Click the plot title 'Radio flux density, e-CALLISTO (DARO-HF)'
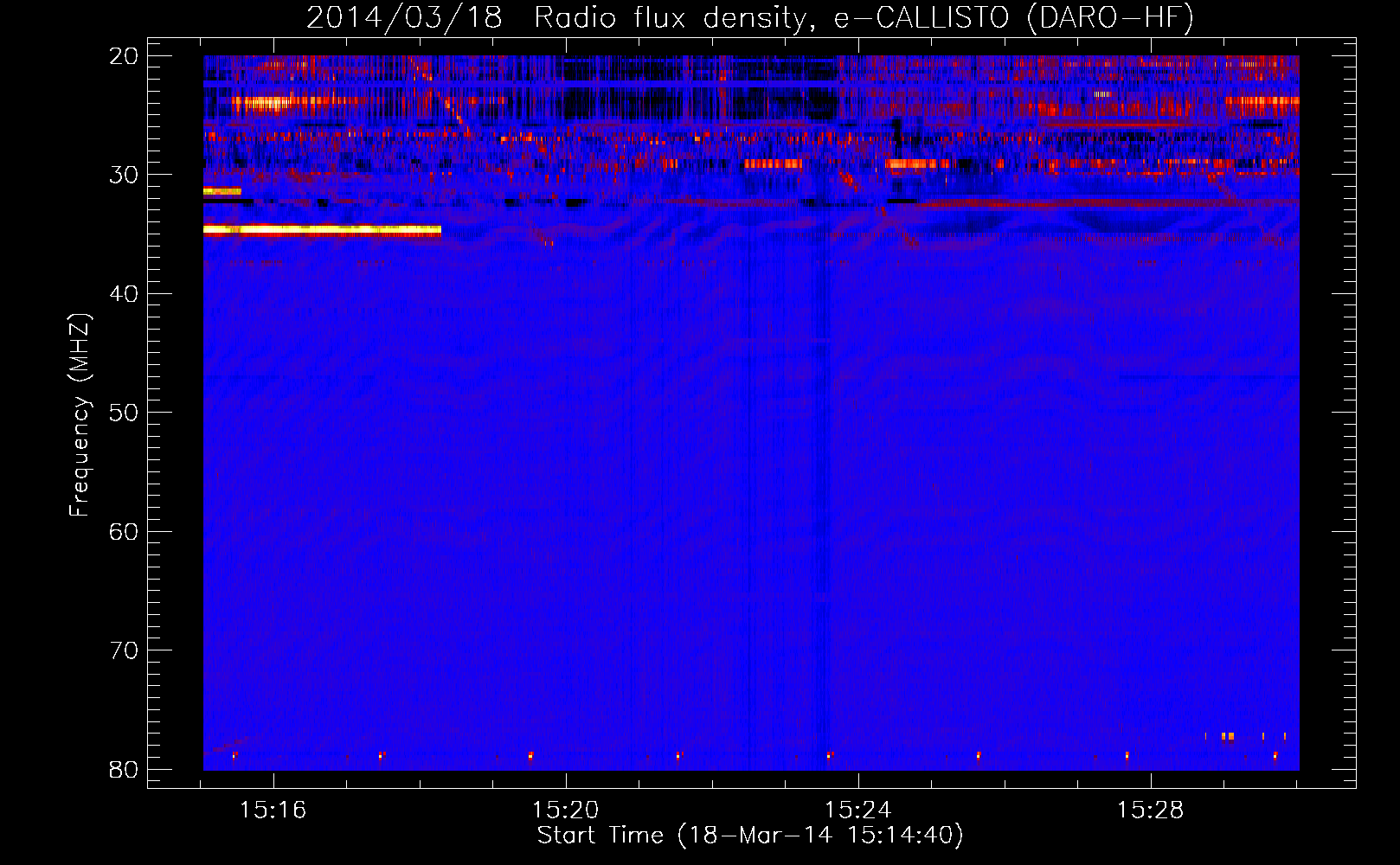The height and width of the screenshot is (865, 1400). [864, 17]
